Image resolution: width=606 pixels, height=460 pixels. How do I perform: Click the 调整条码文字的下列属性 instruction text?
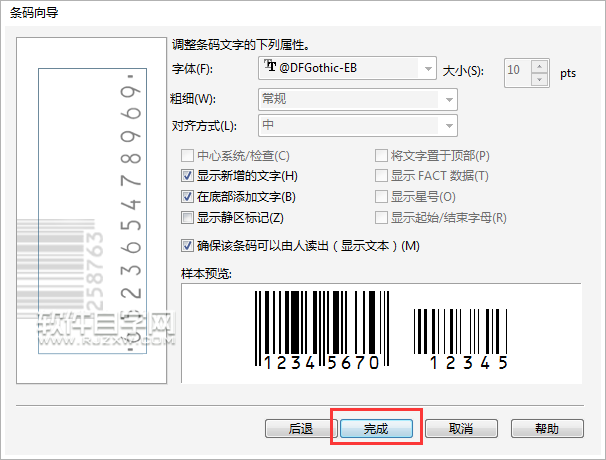[240, 45]
